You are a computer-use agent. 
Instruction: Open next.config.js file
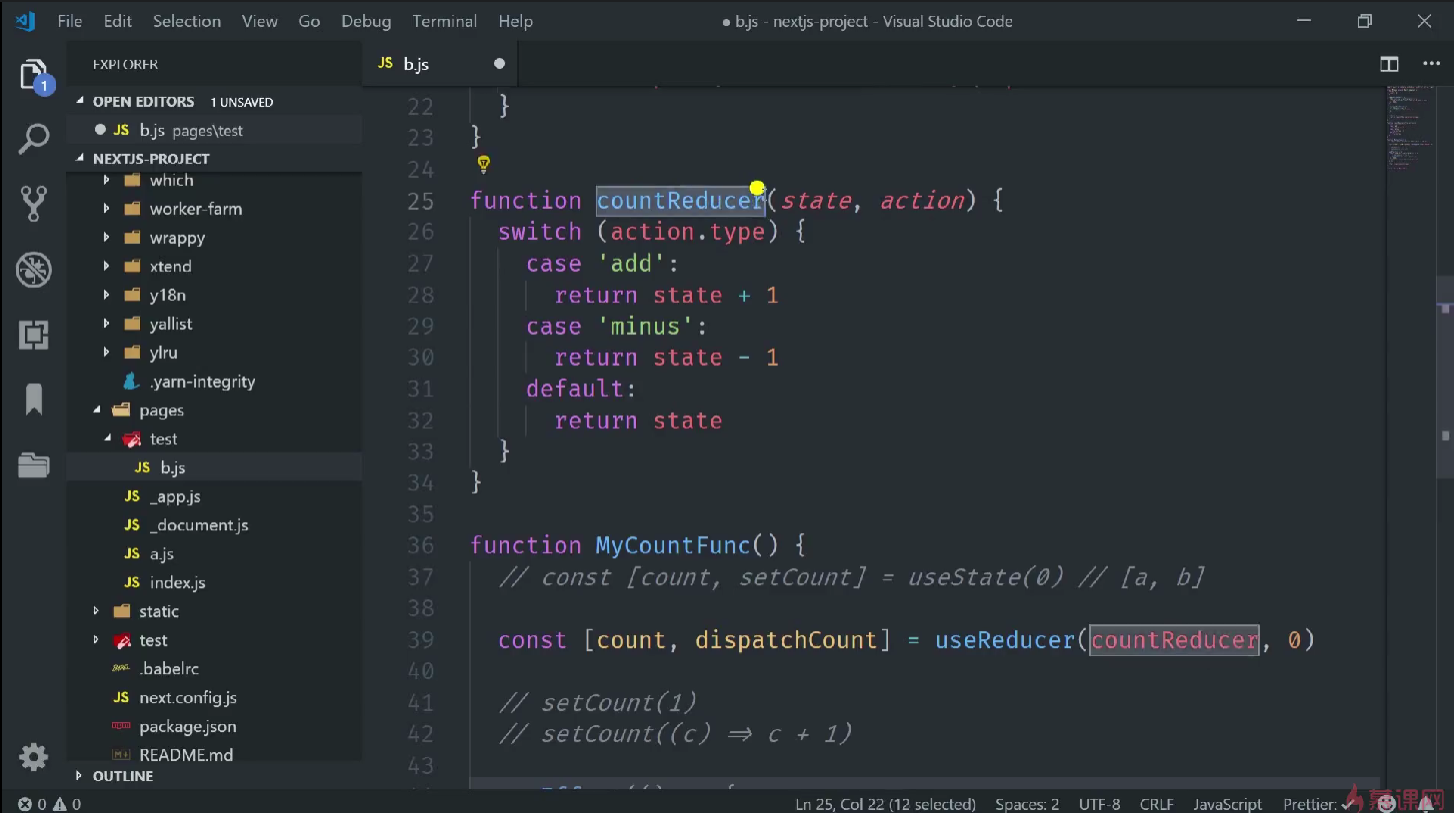tap(188, 698)
